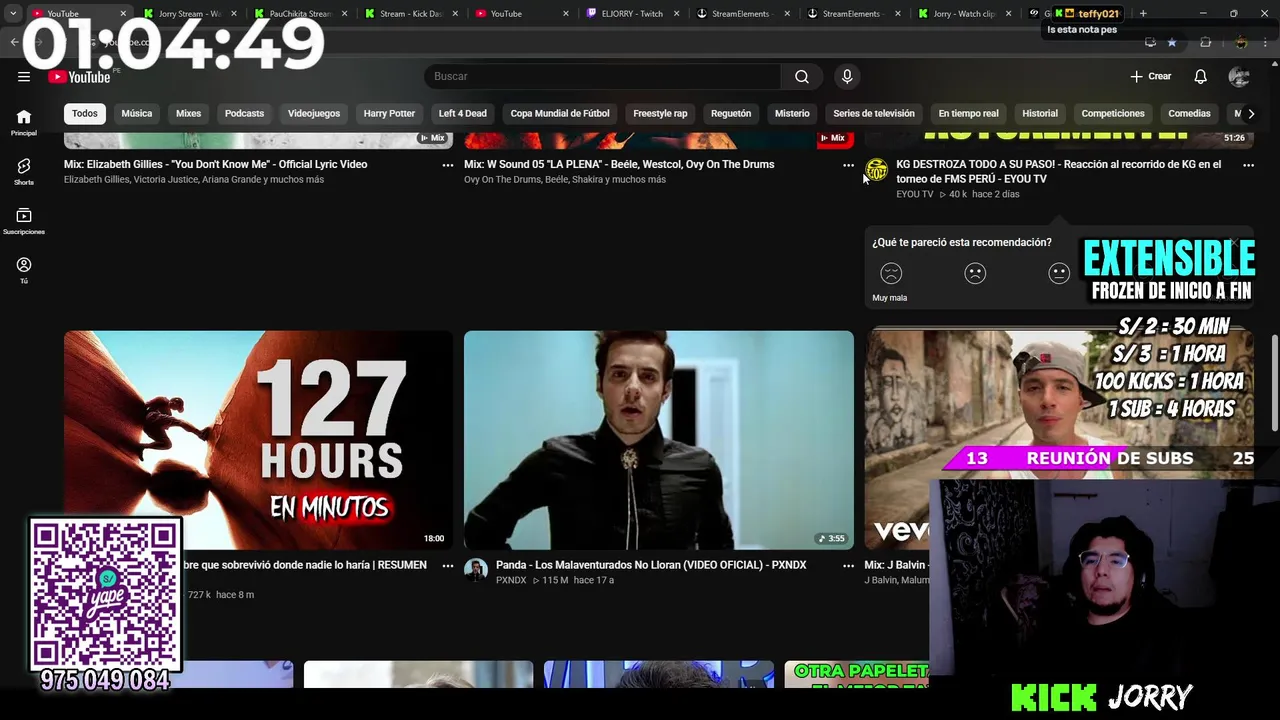Start voice search with the microphone icon
Viewport: 1280px width, 720px height.
(847, 76)
